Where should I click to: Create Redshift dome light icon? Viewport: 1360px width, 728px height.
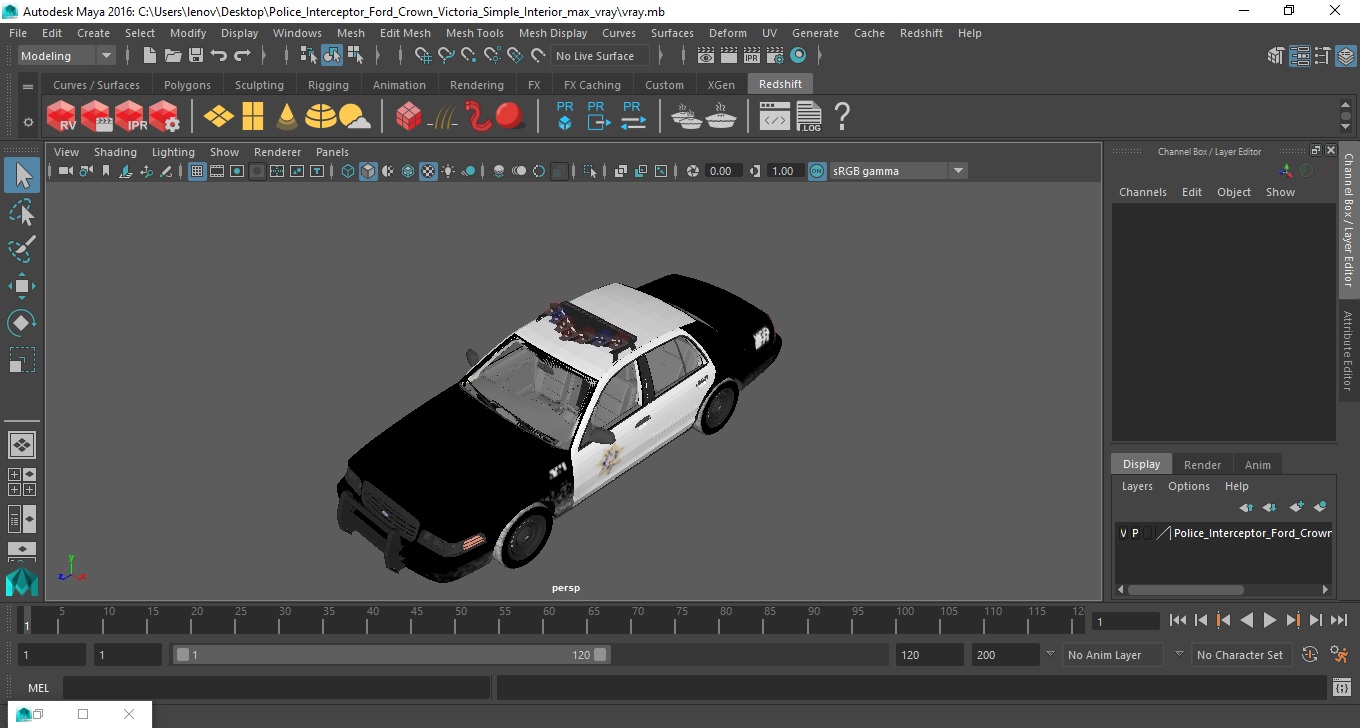pyautogui.click(x=320, y=117)
